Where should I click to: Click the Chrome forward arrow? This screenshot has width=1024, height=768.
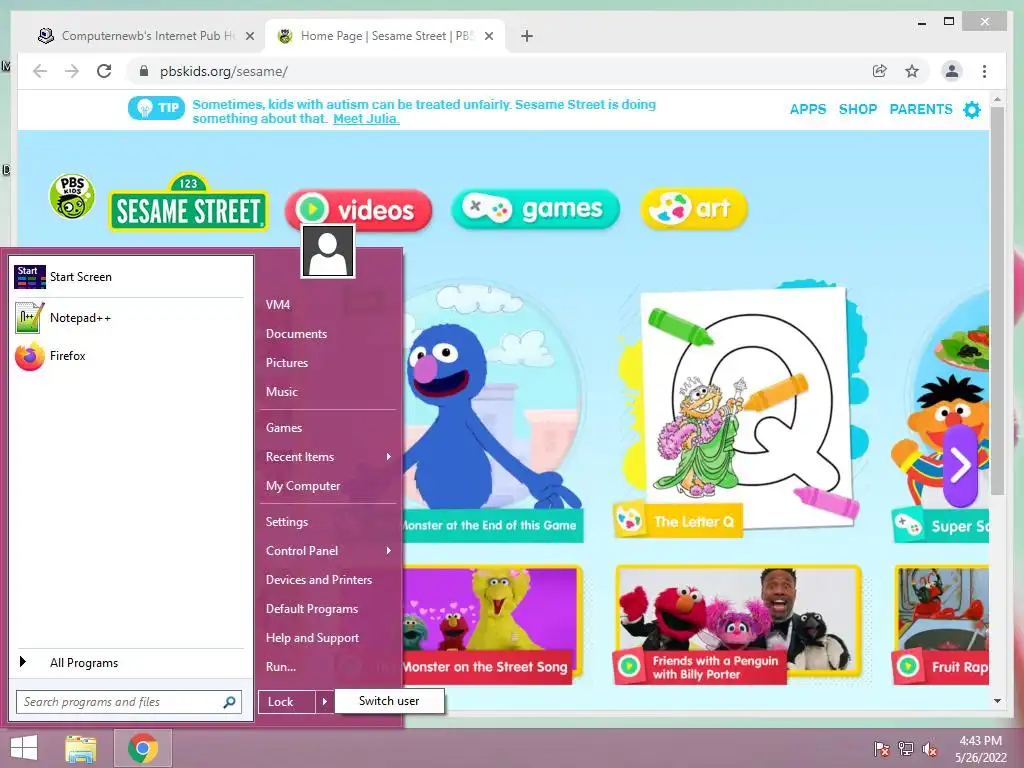[x=72, y=71]
